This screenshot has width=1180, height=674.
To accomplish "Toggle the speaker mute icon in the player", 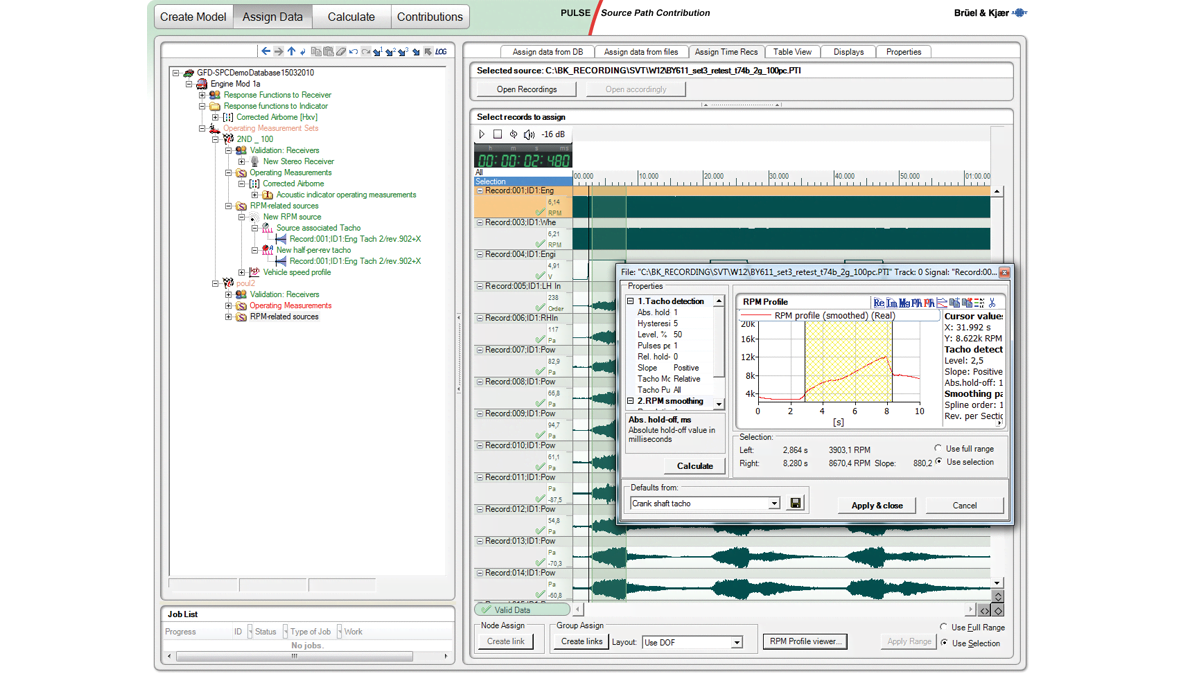I will (529, 133).
